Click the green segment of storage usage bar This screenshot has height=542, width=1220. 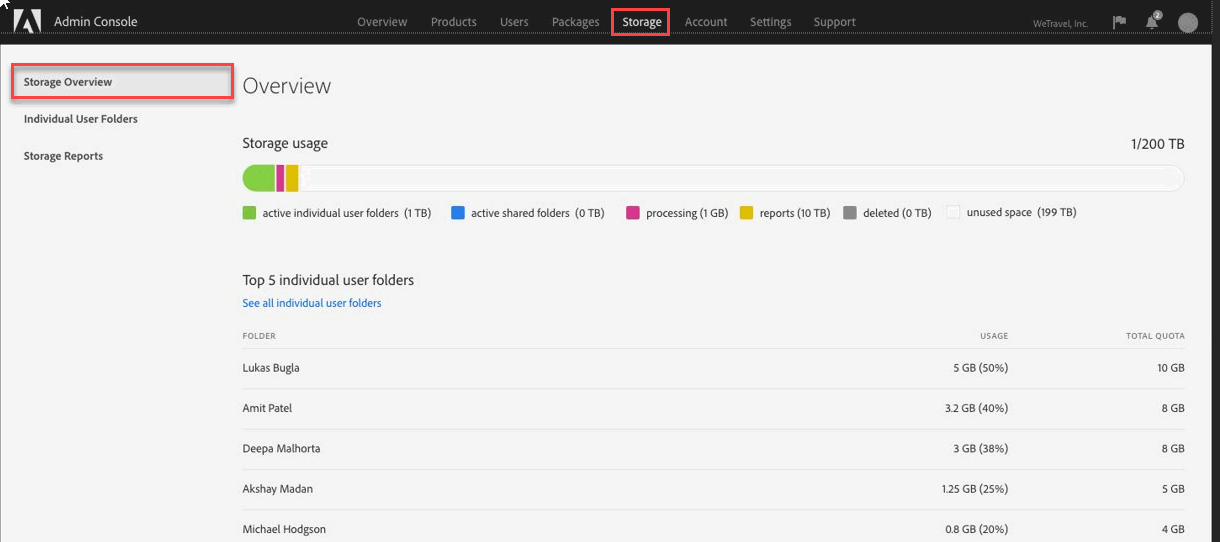(x=259, y=178)
